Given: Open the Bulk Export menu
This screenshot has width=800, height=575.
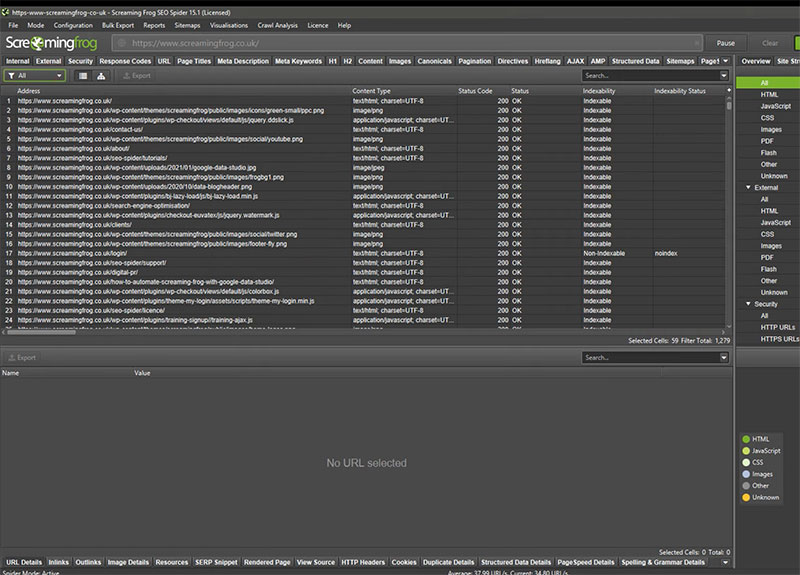Looking at the screenshot, I should (x=118, y=25).
